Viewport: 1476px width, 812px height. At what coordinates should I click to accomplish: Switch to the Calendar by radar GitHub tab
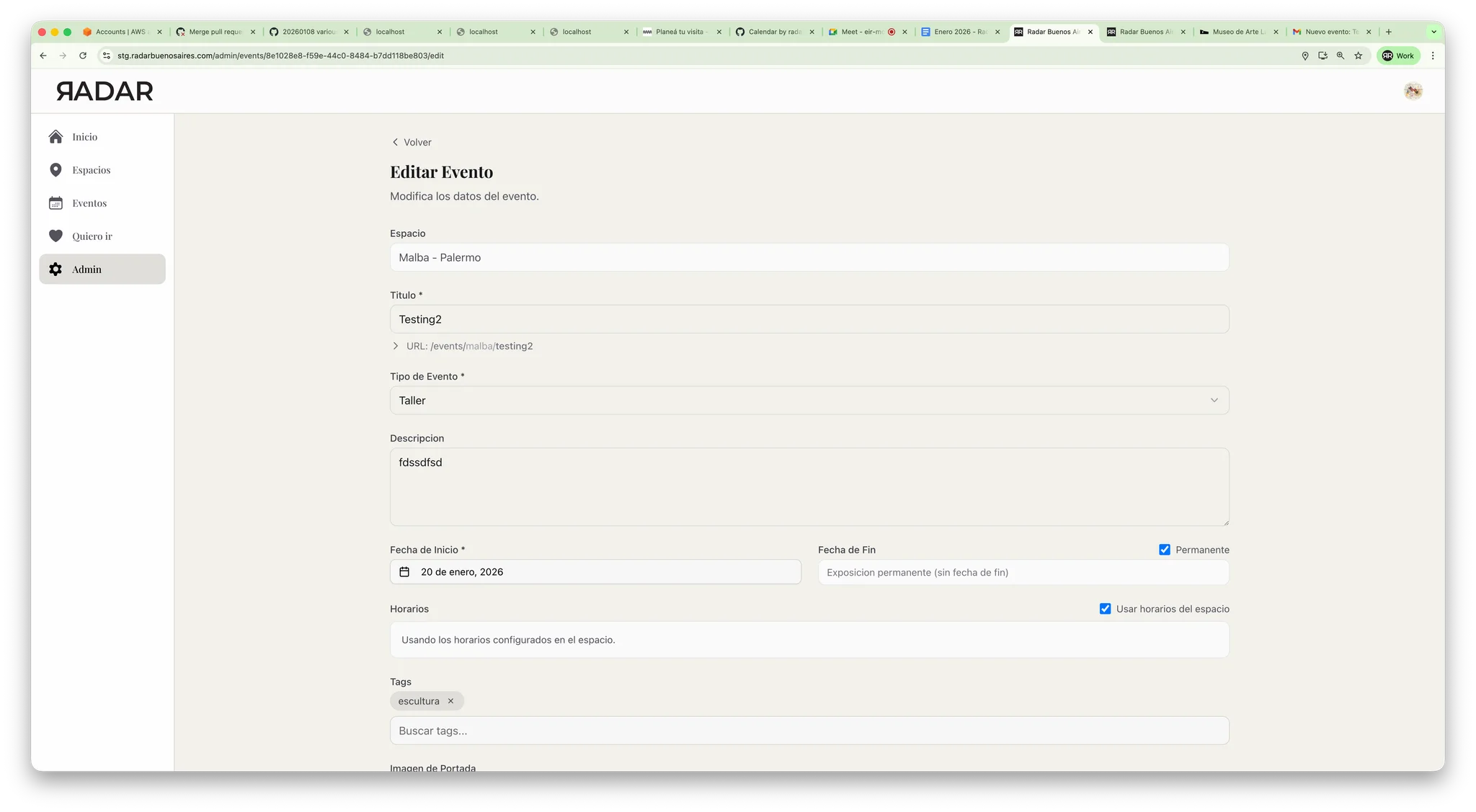pyautogui.click(x=774, y=32)
